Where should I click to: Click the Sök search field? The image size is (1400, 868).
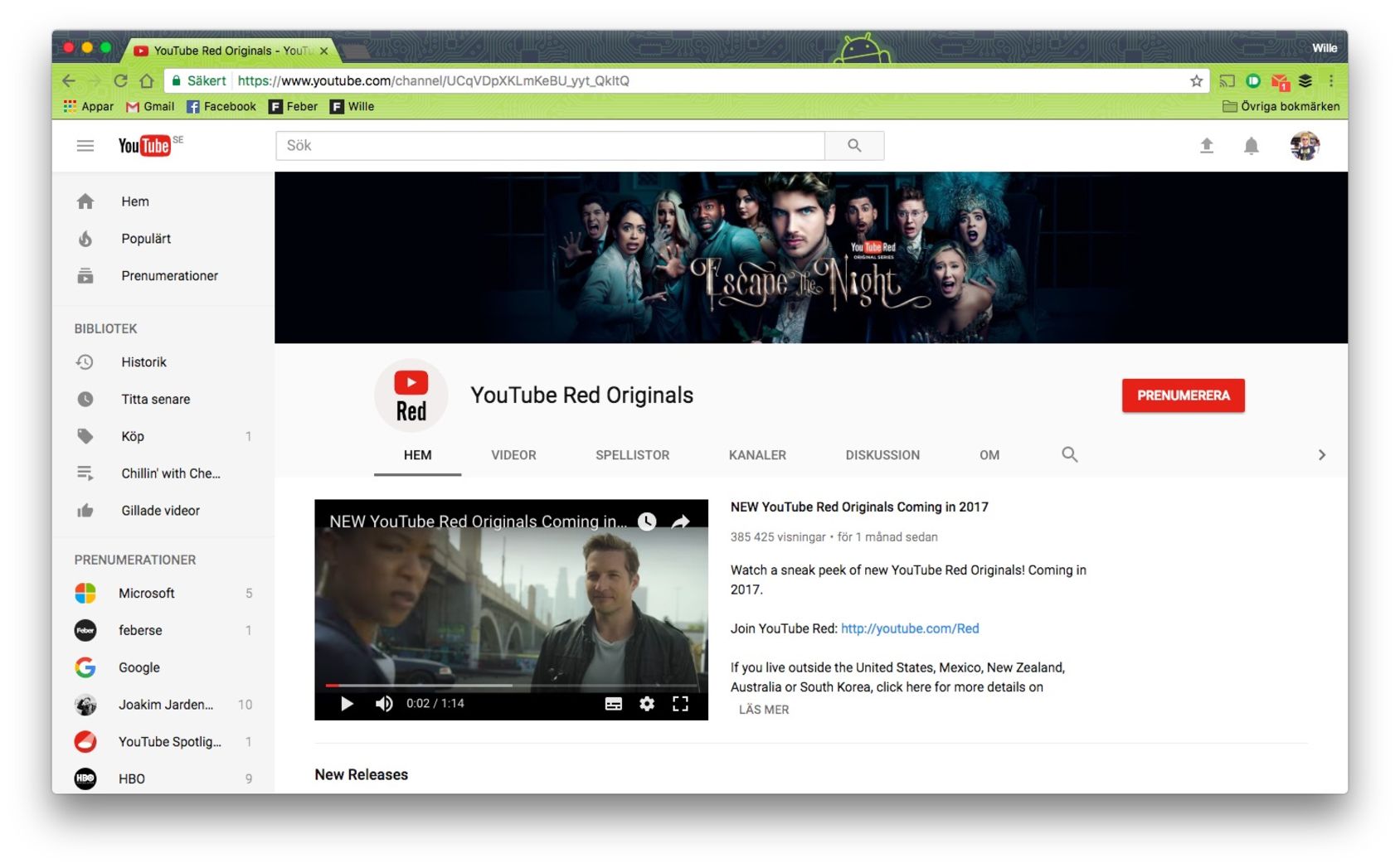(550, 146)
